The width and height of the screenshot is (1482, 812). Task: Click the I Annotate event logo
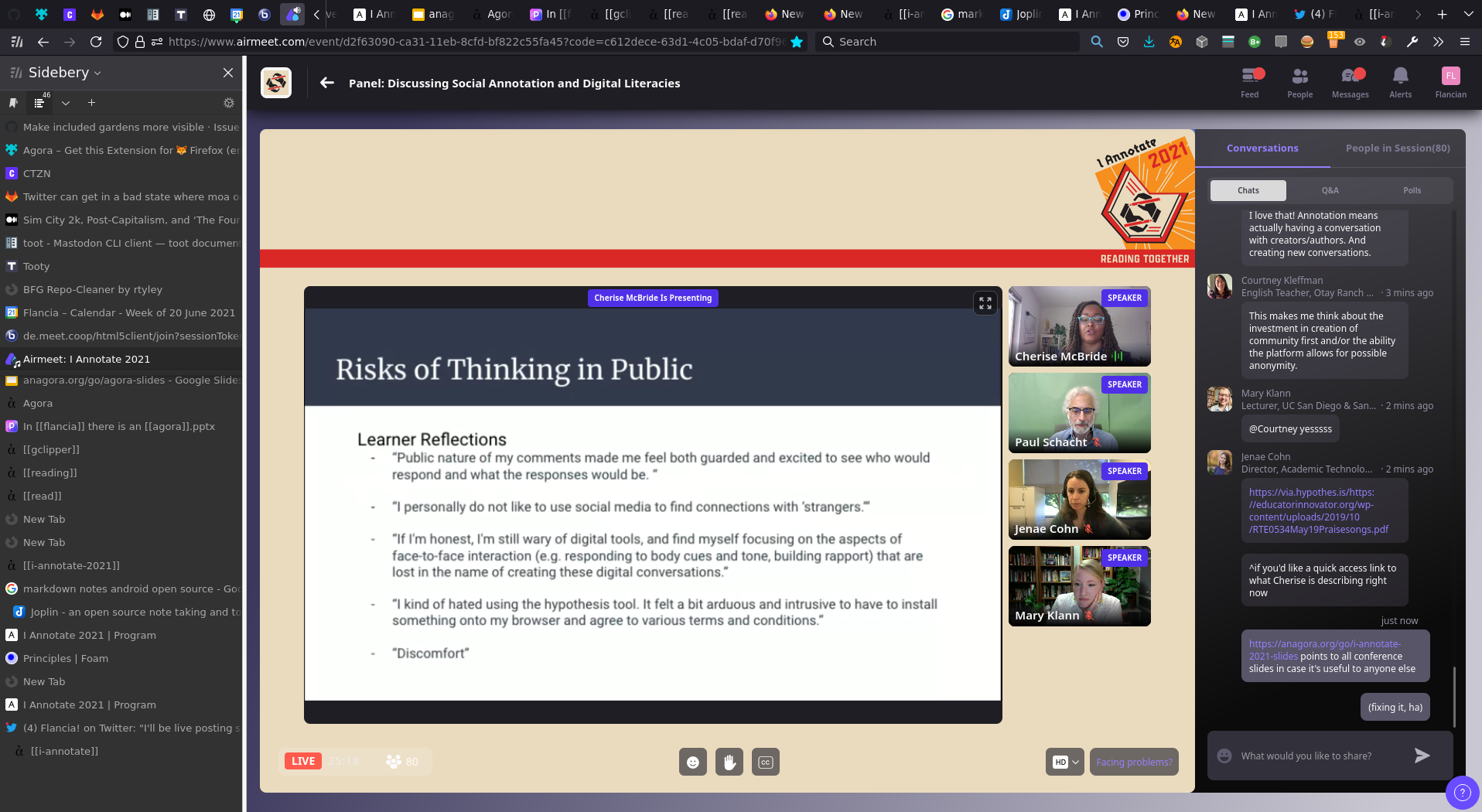pos(276,83)
